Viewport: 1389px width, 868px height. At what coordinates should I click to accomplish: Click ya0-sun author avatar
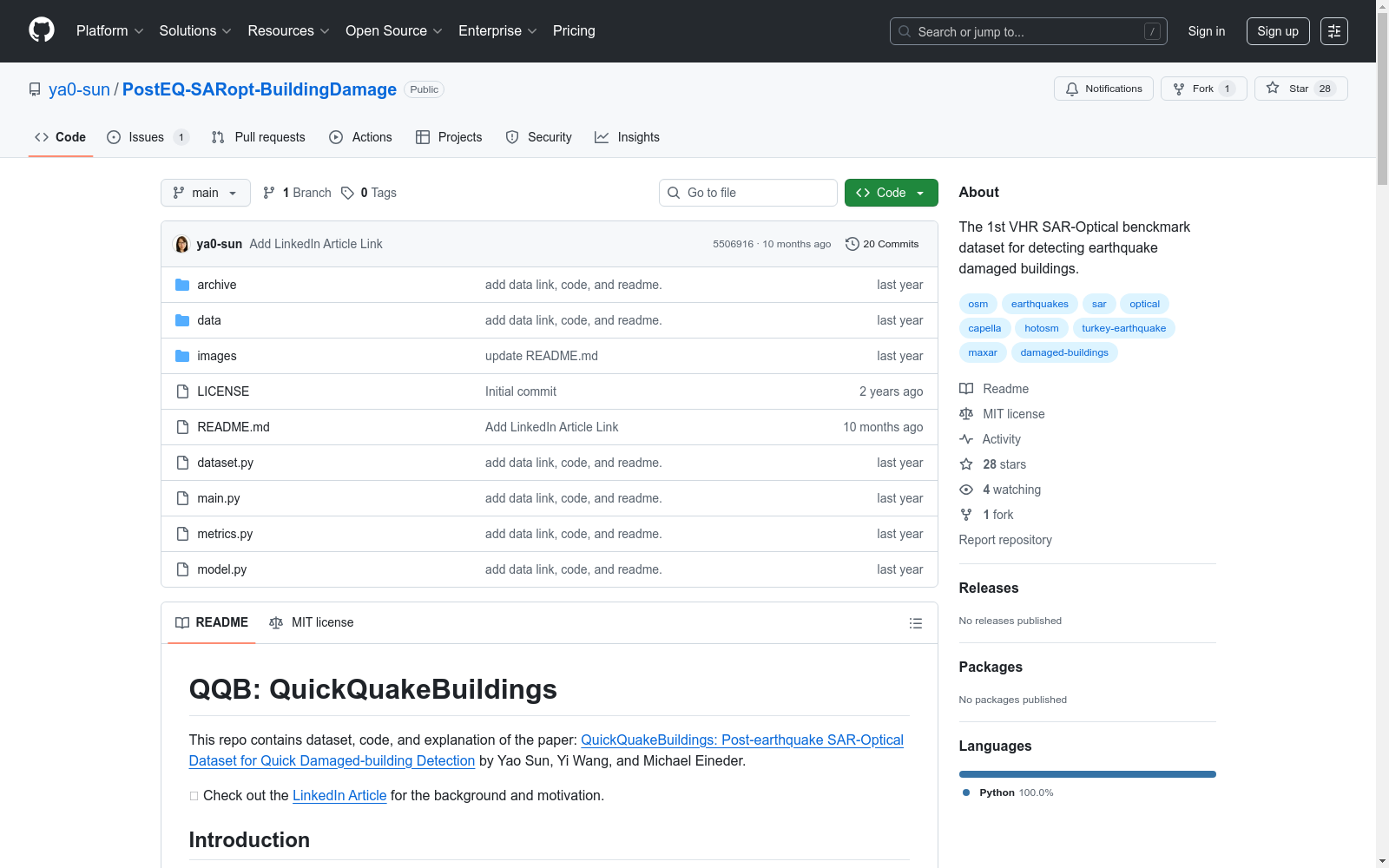(181, 244)
